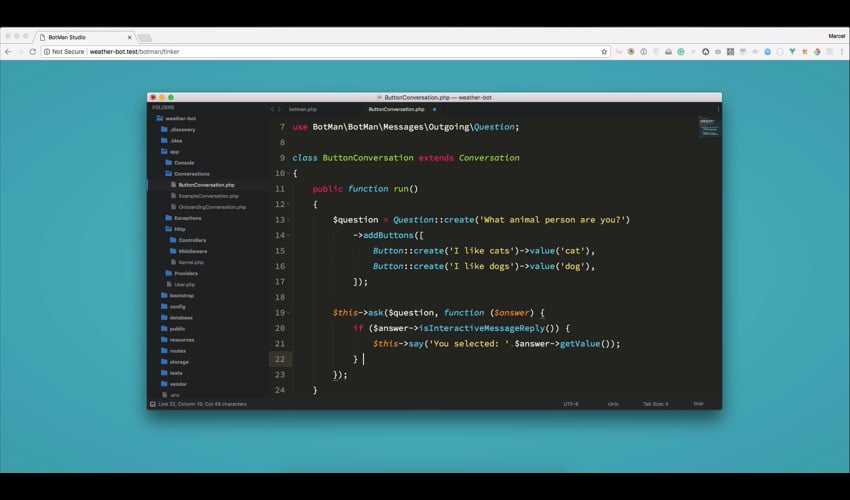Expand the .idea folder
Viewport: 850px width, 500px height.
(x=172, y=140)
